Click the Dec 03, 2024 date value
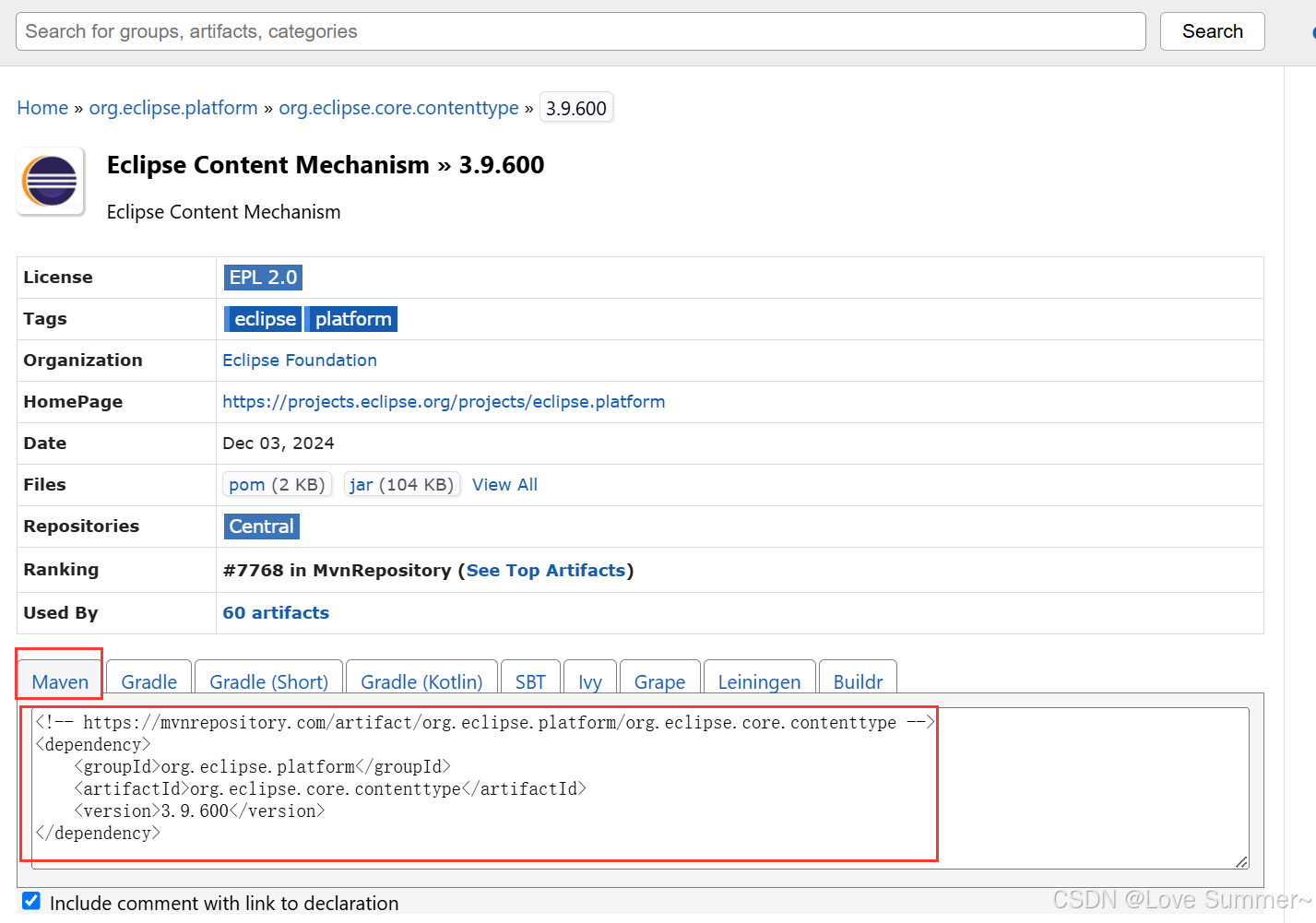The height and width of the screenshot is (923, 1316). (x=279, y=444)
